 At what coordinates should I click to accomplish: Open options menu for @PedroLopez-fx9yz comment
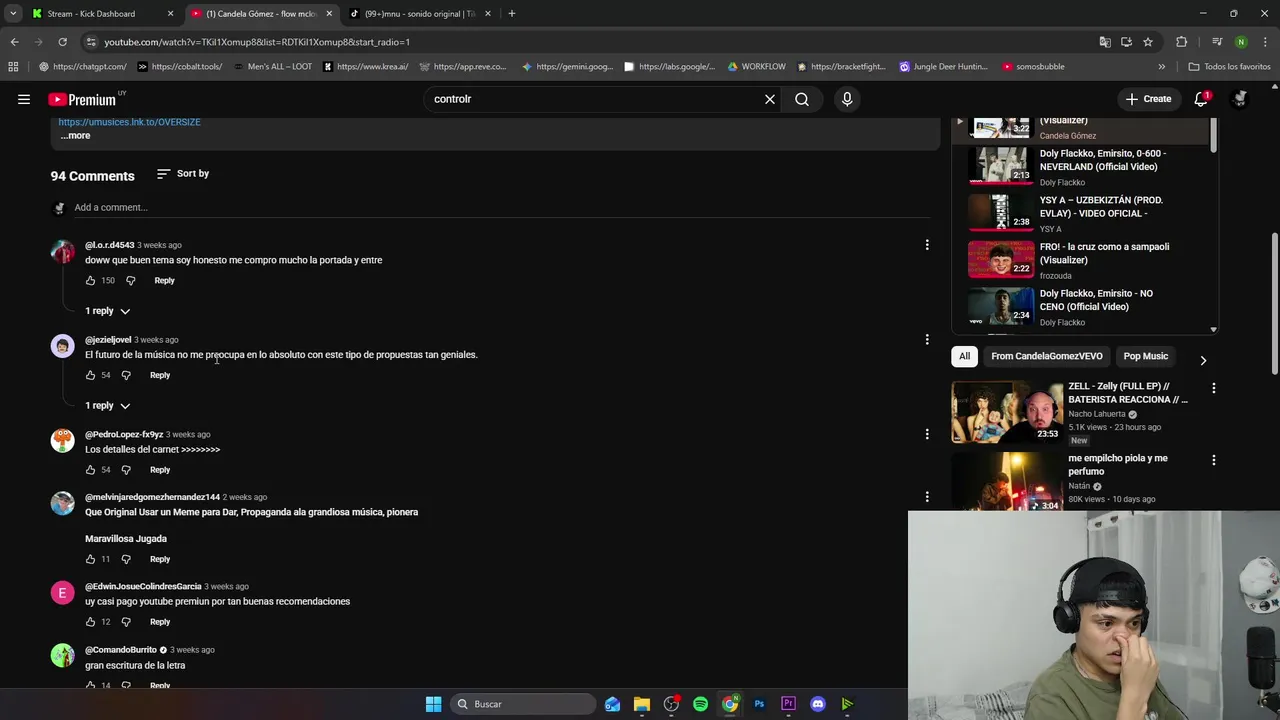tap(927, 434)
